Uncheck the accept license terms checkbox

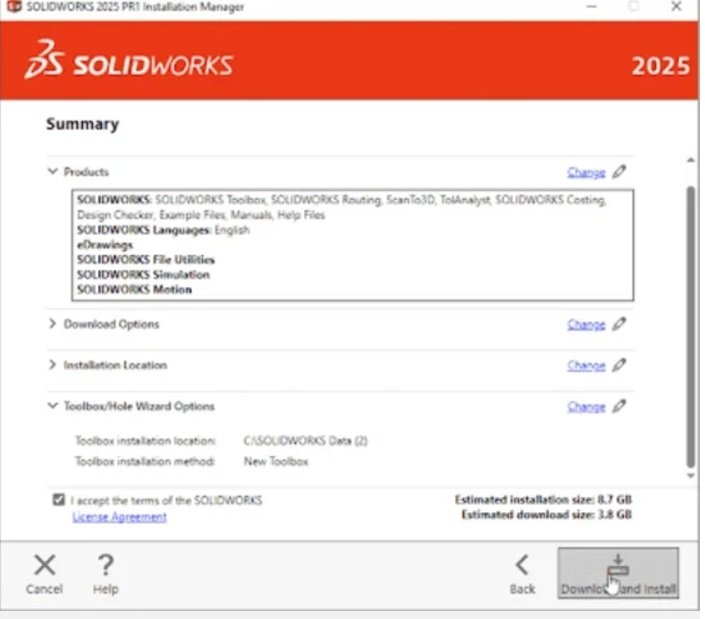coord(58,499)
